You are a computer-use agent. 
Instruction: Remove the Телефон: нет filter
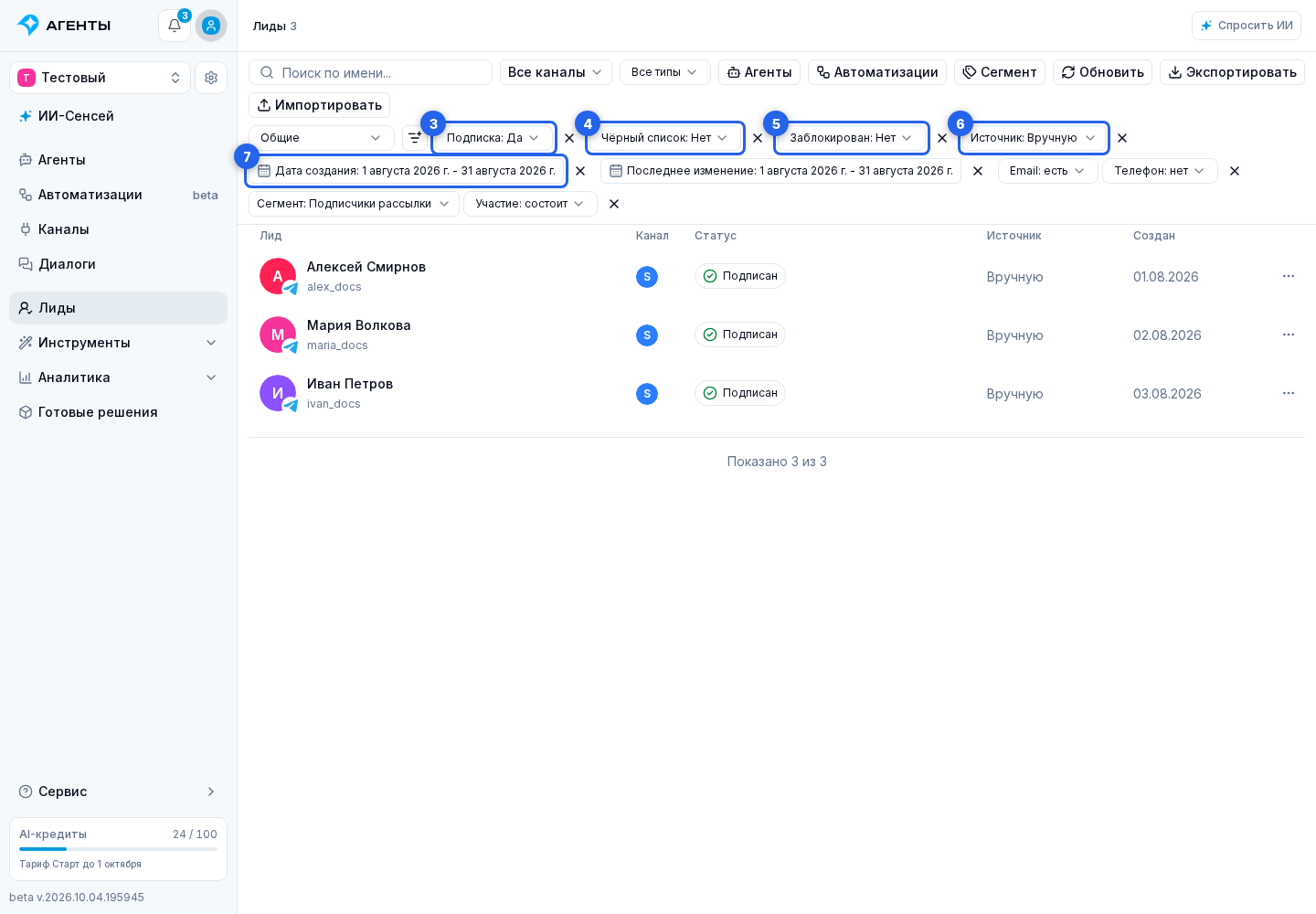(x=1235, y=171)
